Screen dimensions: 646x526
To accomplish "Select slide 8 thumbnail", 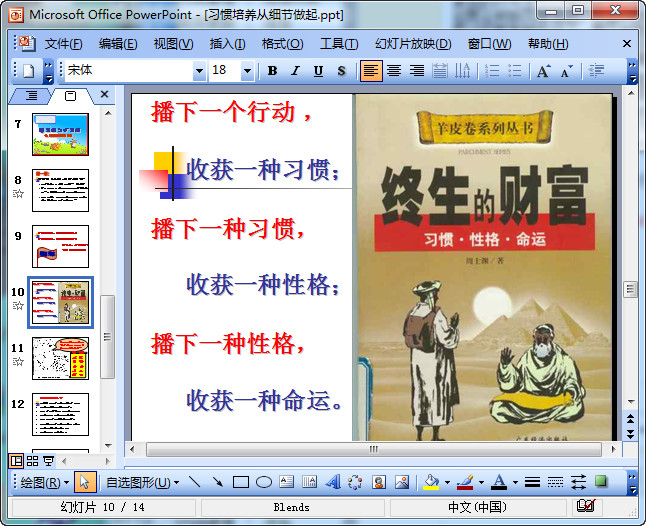I will 61,190.
